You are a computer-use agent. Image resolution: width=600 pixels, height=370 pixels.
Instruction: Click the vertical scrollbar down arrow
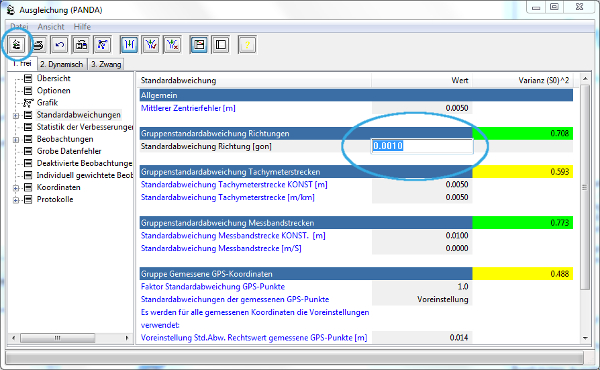pos(585,338)
